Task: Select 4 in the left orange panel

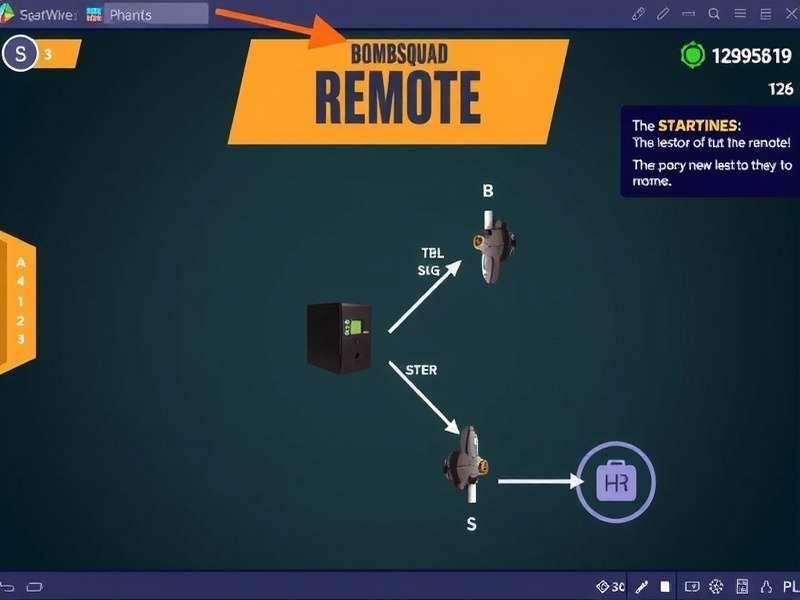Action: click(x=21, y=282)
